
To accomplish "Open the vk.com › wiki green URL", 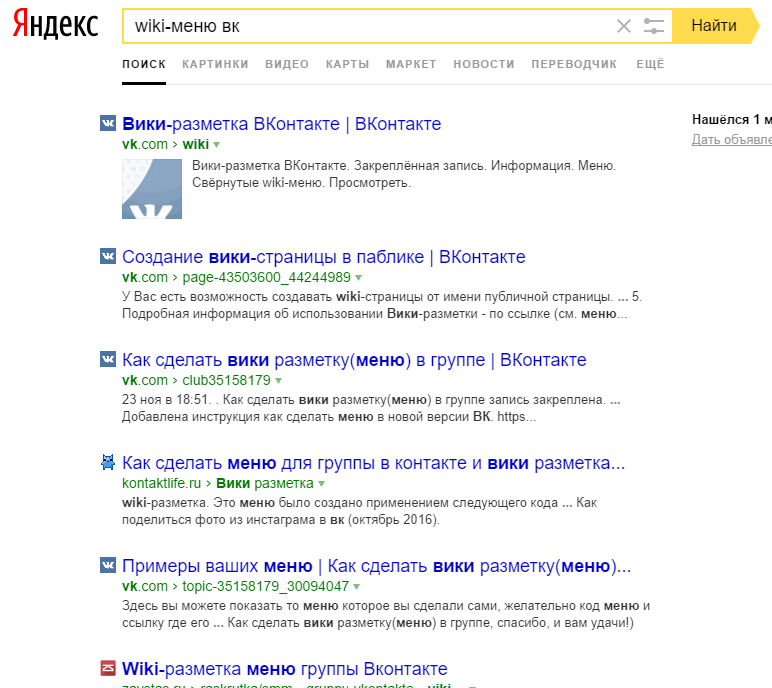I will tap(165, 144).
